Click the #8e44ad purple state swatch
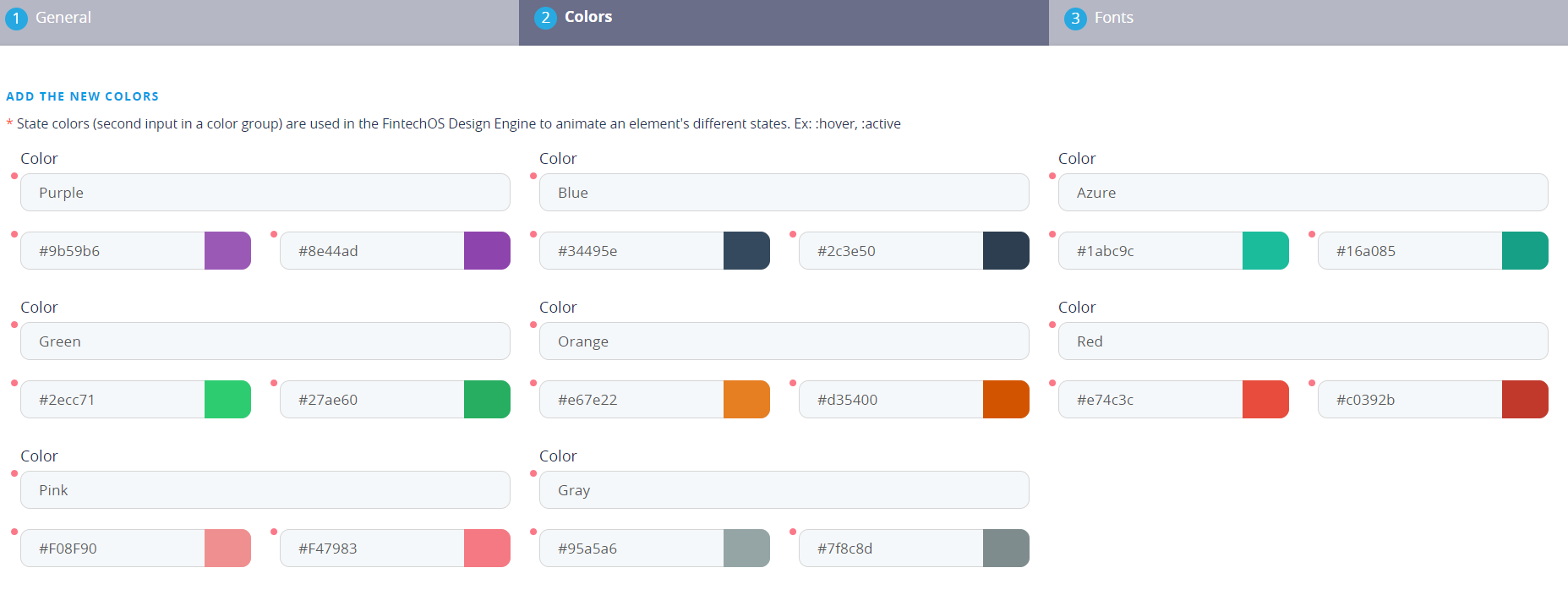The height and width of the screenshot is (606, 1568). pos(487,251)
